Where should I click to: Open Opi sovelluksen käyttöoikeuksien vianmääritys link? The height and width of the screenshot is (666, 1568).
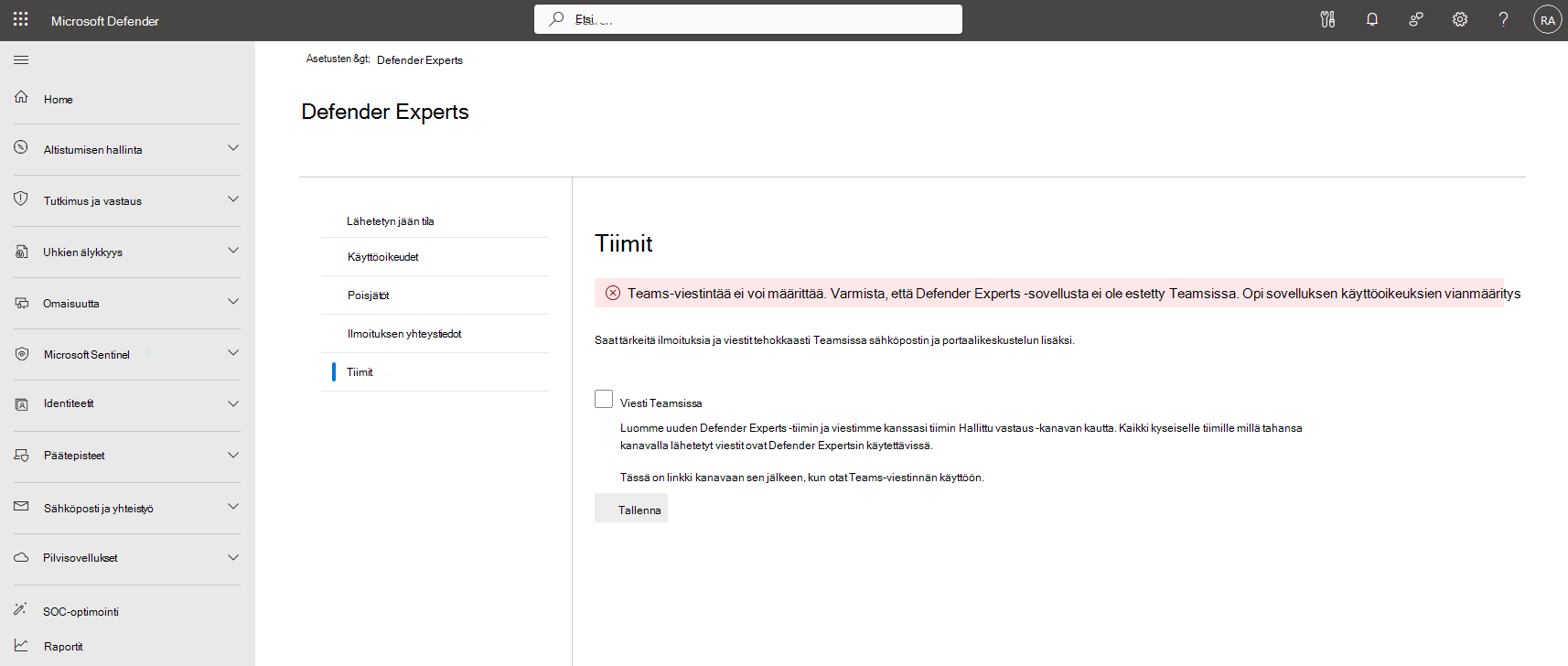click(1381, 294)
